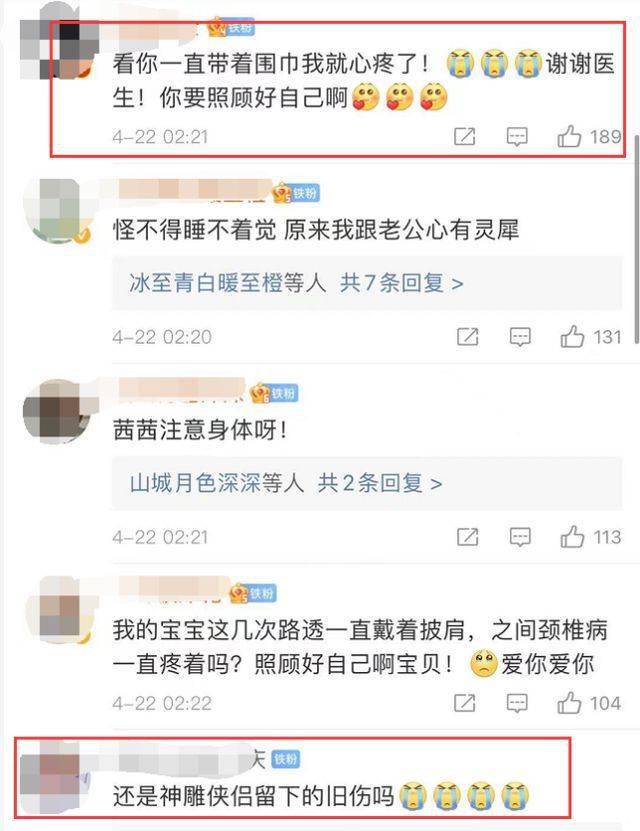Repost the comment with 131 likes
Viewport: 640px width, 831px height.
coord(468,337)
